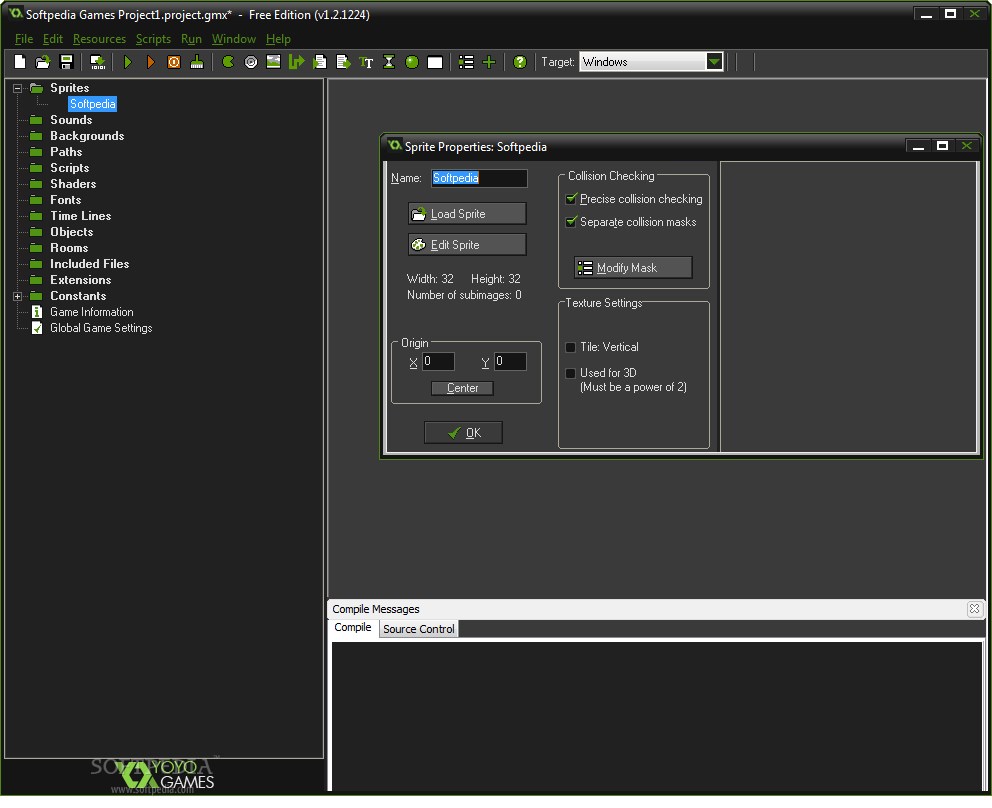Enable the Tile: Vertical checkbox

(x=570, y=347)
